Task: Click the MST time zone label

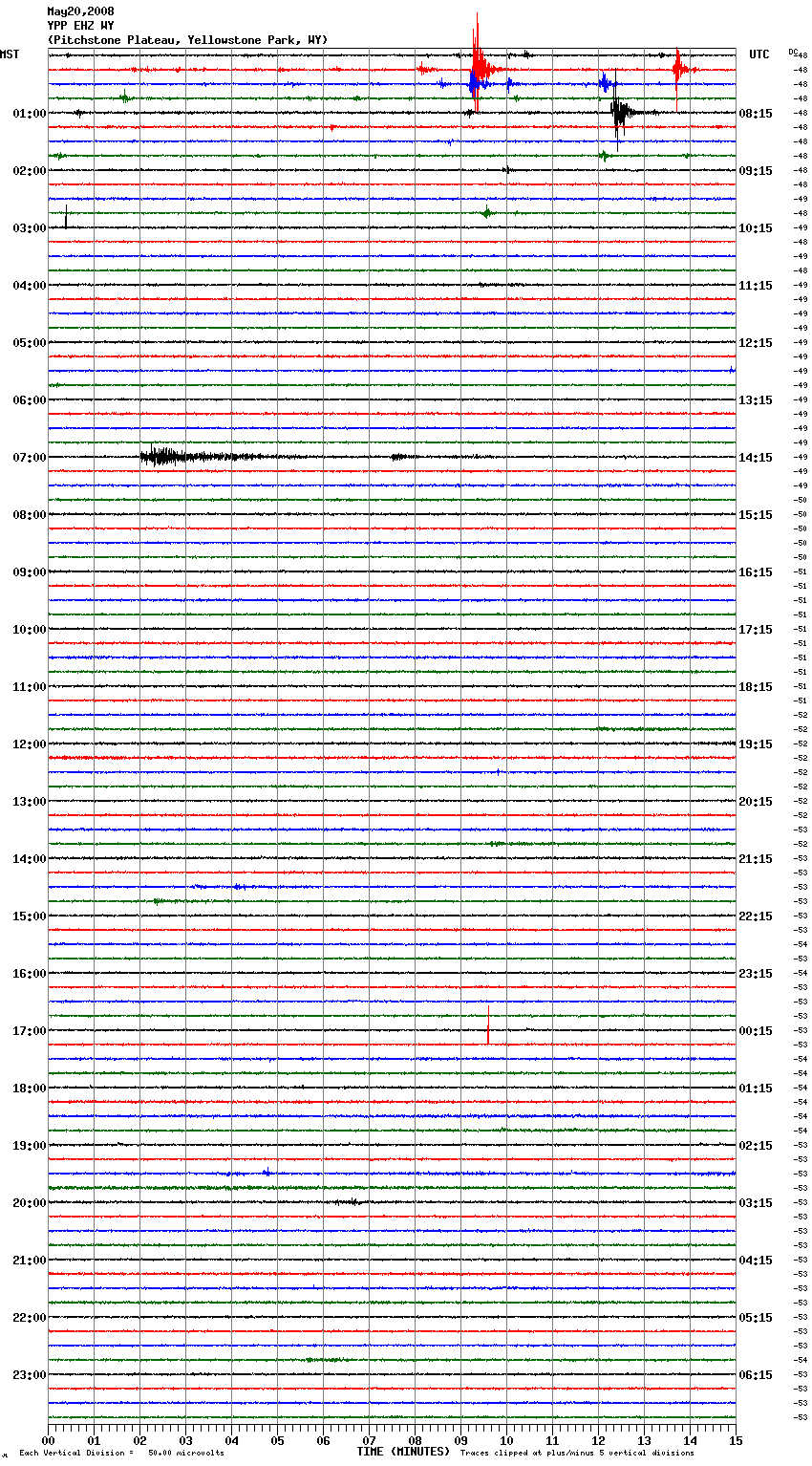Action: 10,54
